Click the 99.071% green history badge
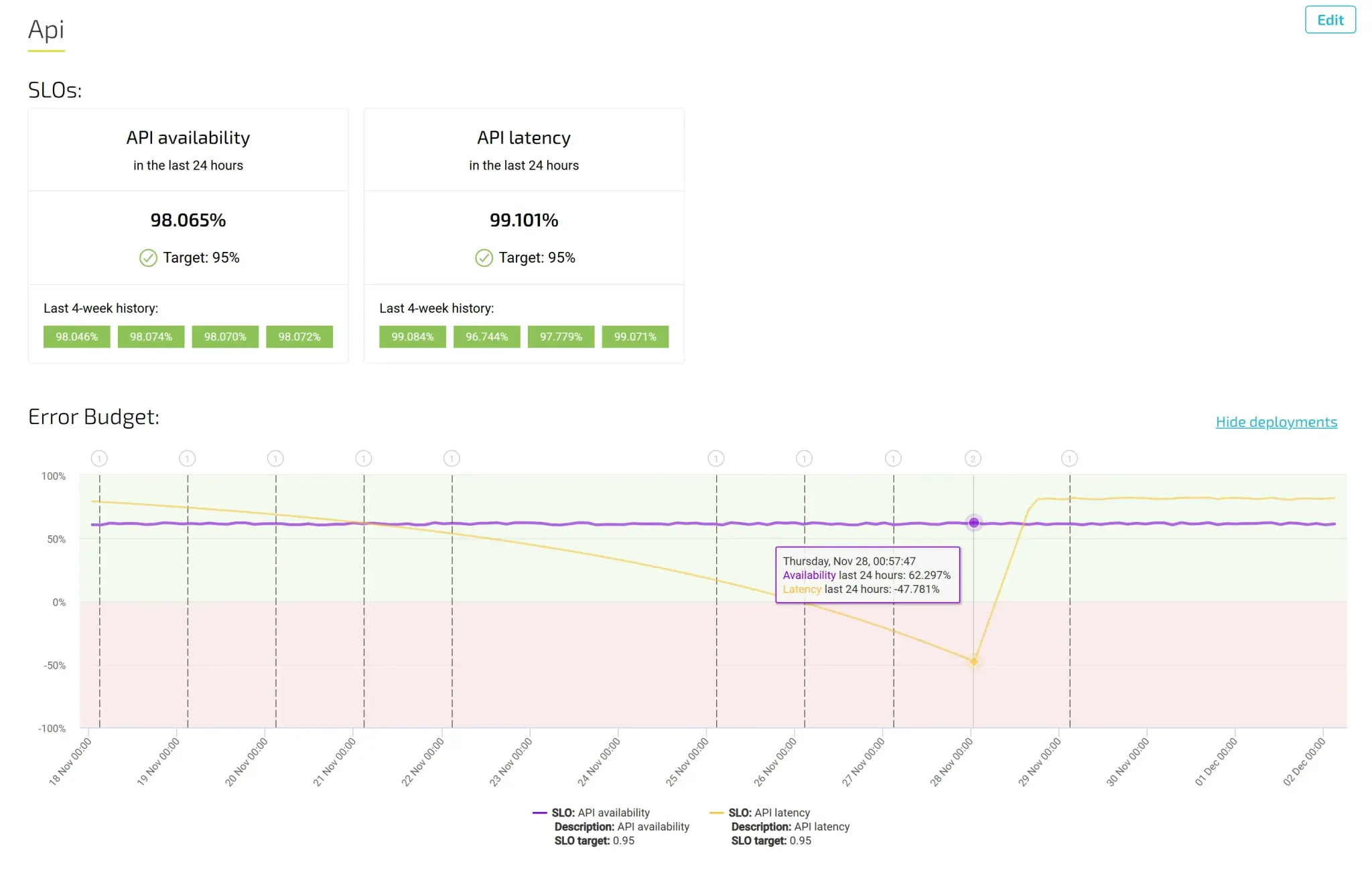The height and width of the screenshot is (875, 1372). [x=635, y=336]
